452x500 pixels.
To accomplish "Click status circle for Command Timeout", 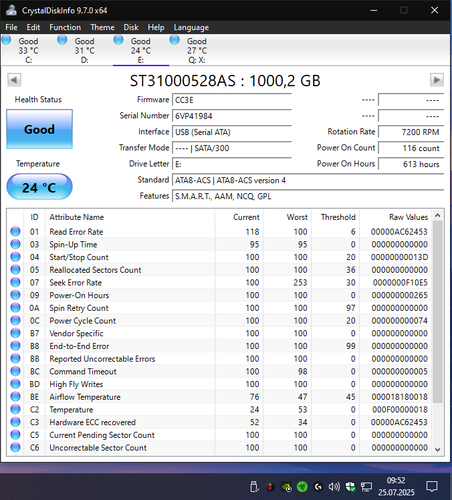I will pos(15,371).
